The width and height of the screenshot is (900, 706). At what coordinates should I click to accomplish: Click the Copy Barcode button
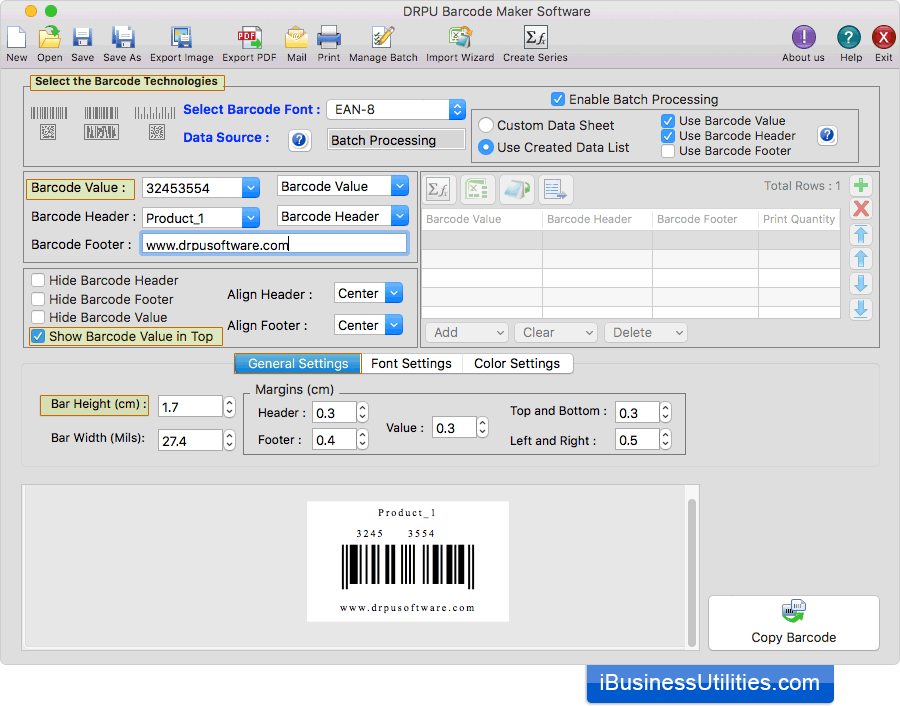point(793,623)
